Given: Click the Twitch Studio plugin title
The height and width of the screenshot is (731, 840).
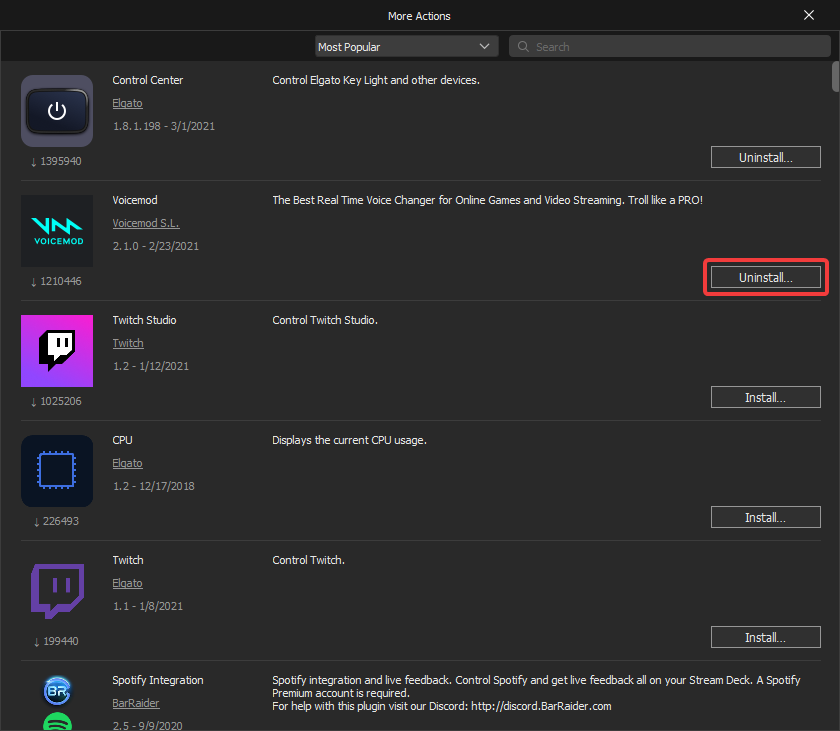Looking at the screenshot, I should (x=144, y=320).
